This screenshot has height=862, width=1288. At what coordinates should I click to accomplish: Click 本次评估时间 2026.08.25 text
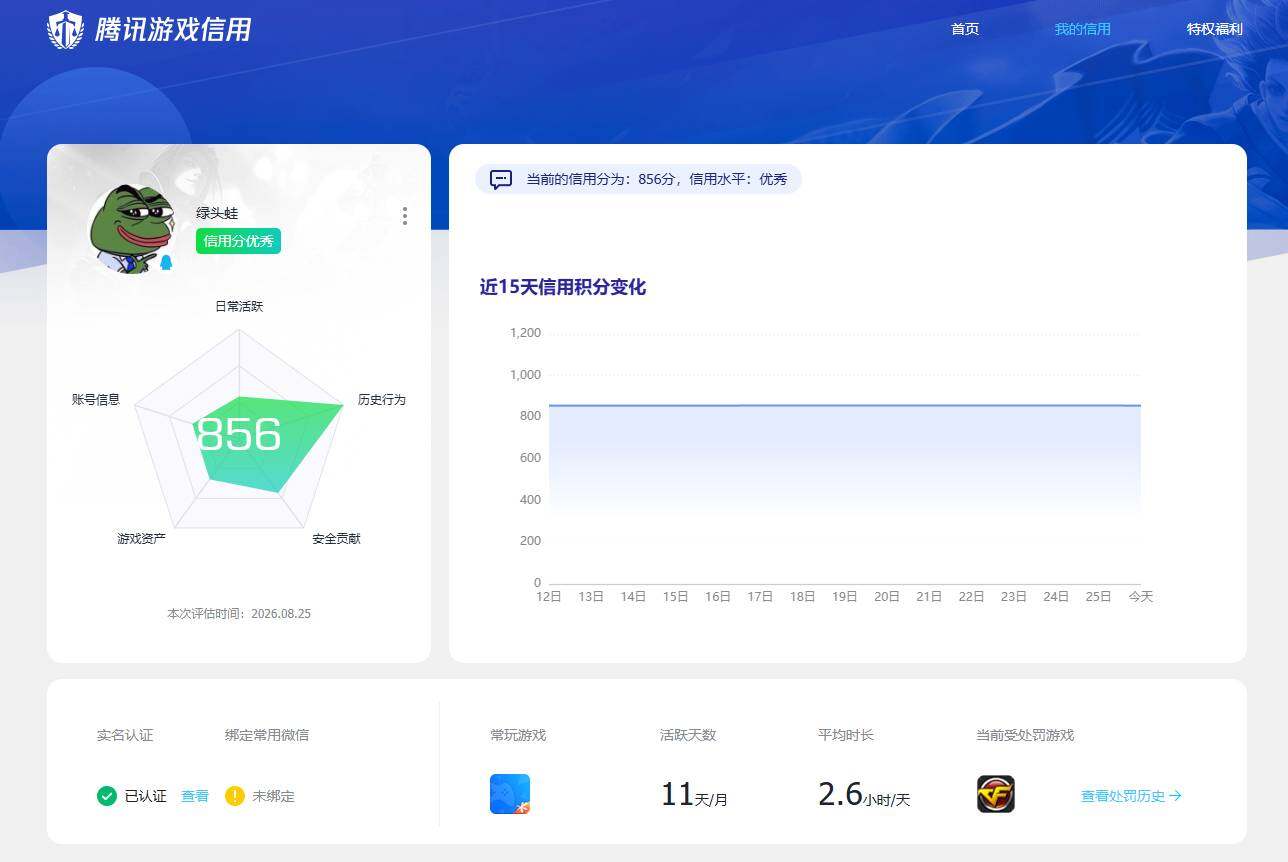239,613
